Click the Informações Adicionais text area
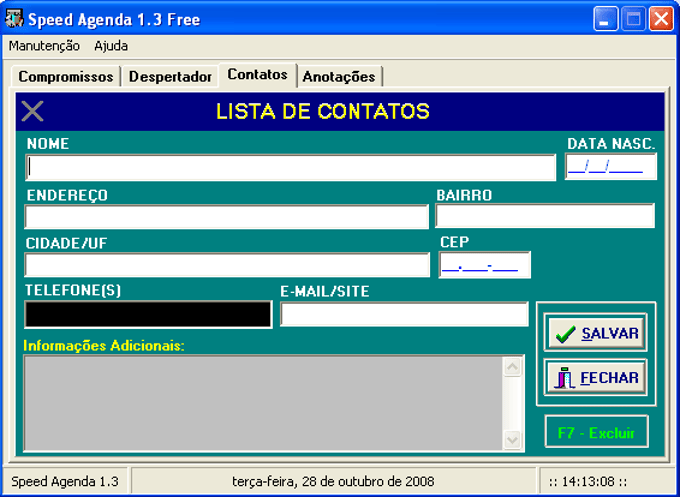 (x=263, y=404)
